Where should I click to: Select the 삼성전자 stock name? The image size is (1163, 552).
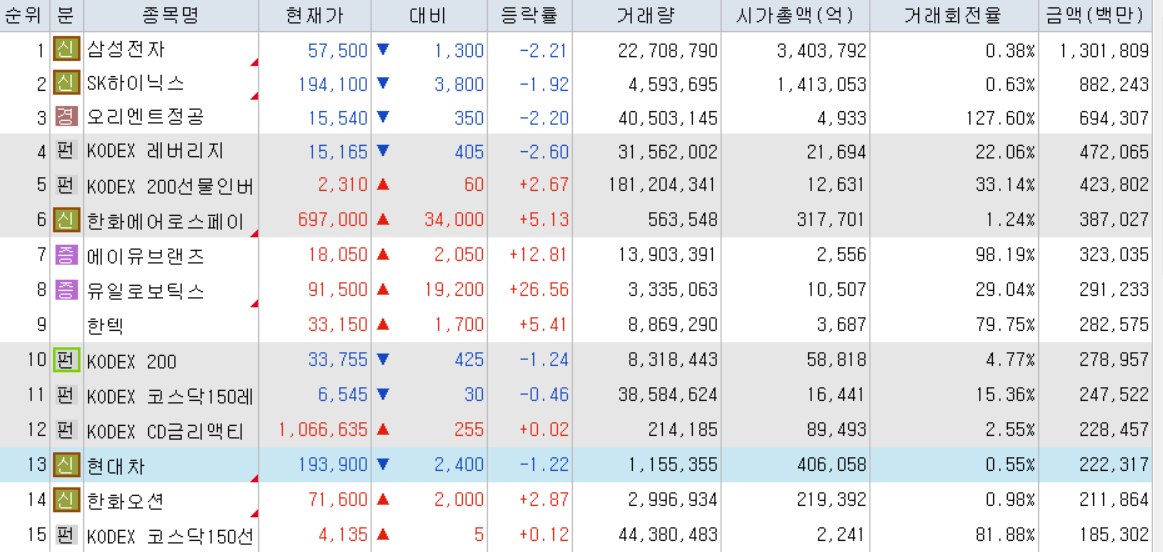coord(127,50)
